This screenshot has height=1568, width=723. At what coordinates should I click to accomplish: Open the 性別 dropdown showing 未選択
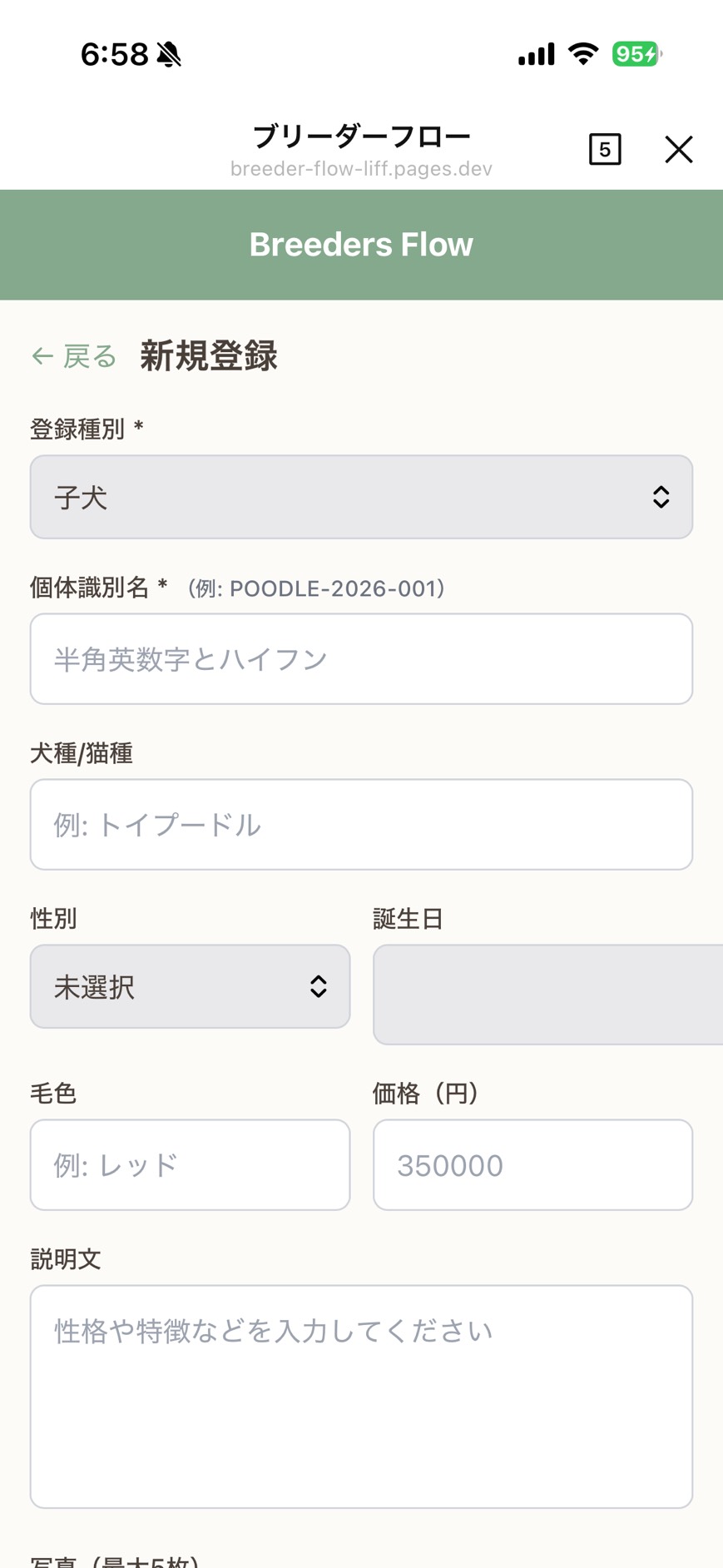click(190, 986)
